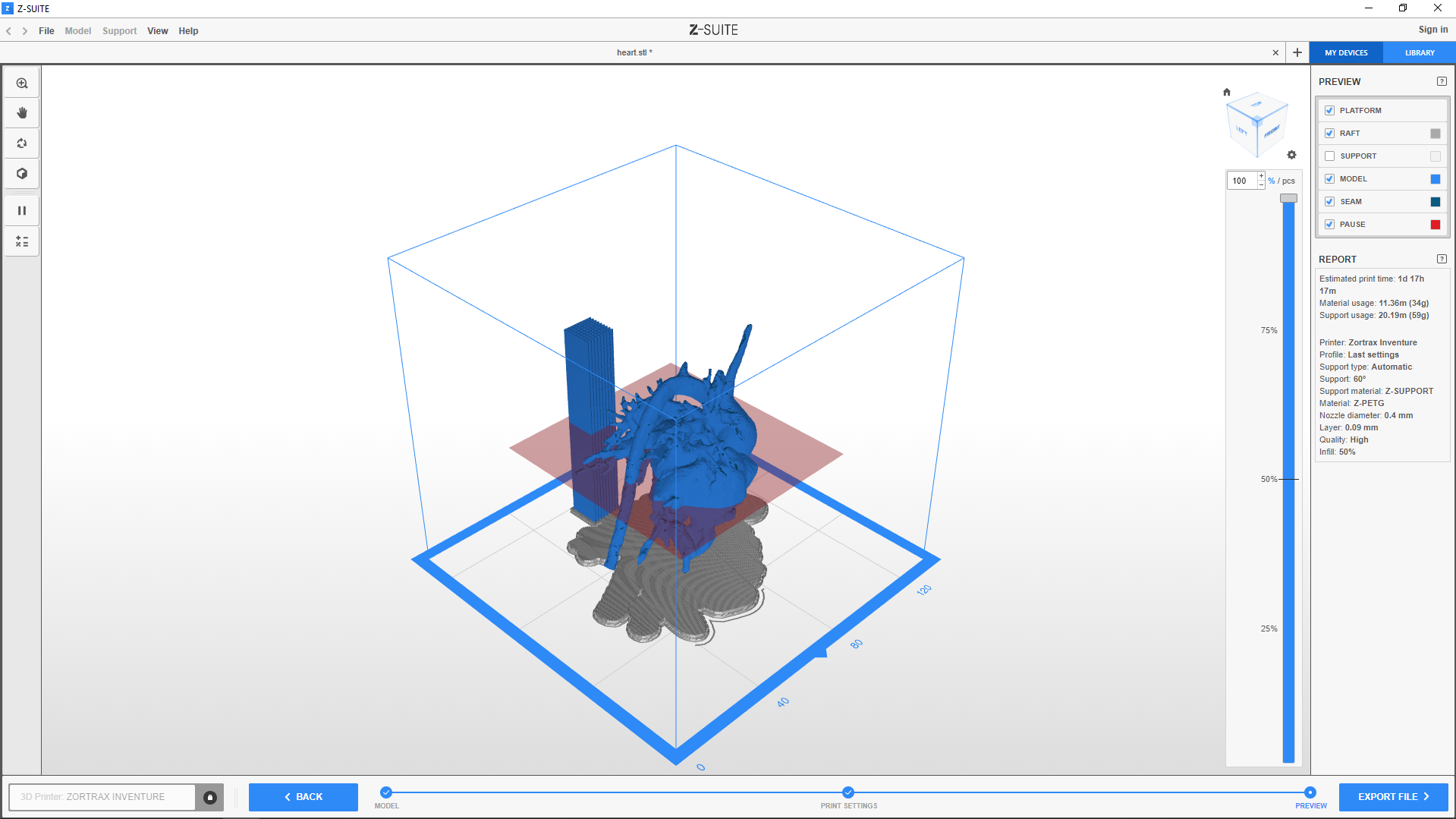Switch to the LIBRARY tab
Screen dimensions: 1456x819
pos(1419,53)
